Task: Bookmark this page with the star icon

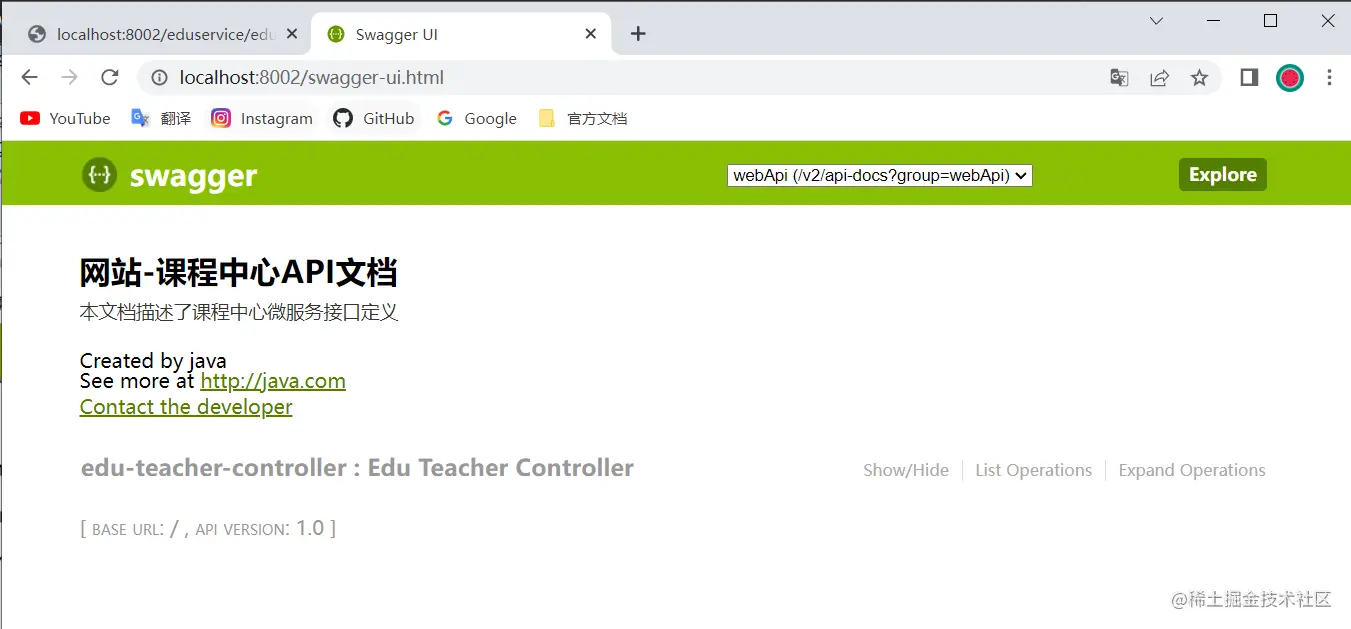Action: 1199,77
